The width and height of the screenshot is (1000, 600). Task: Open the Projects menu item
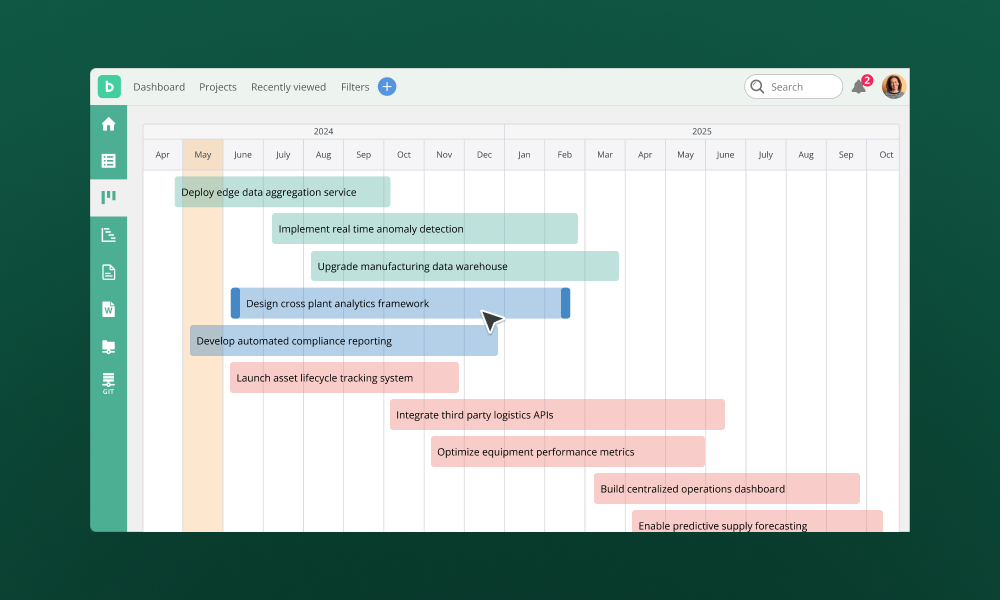pos(218,87)
